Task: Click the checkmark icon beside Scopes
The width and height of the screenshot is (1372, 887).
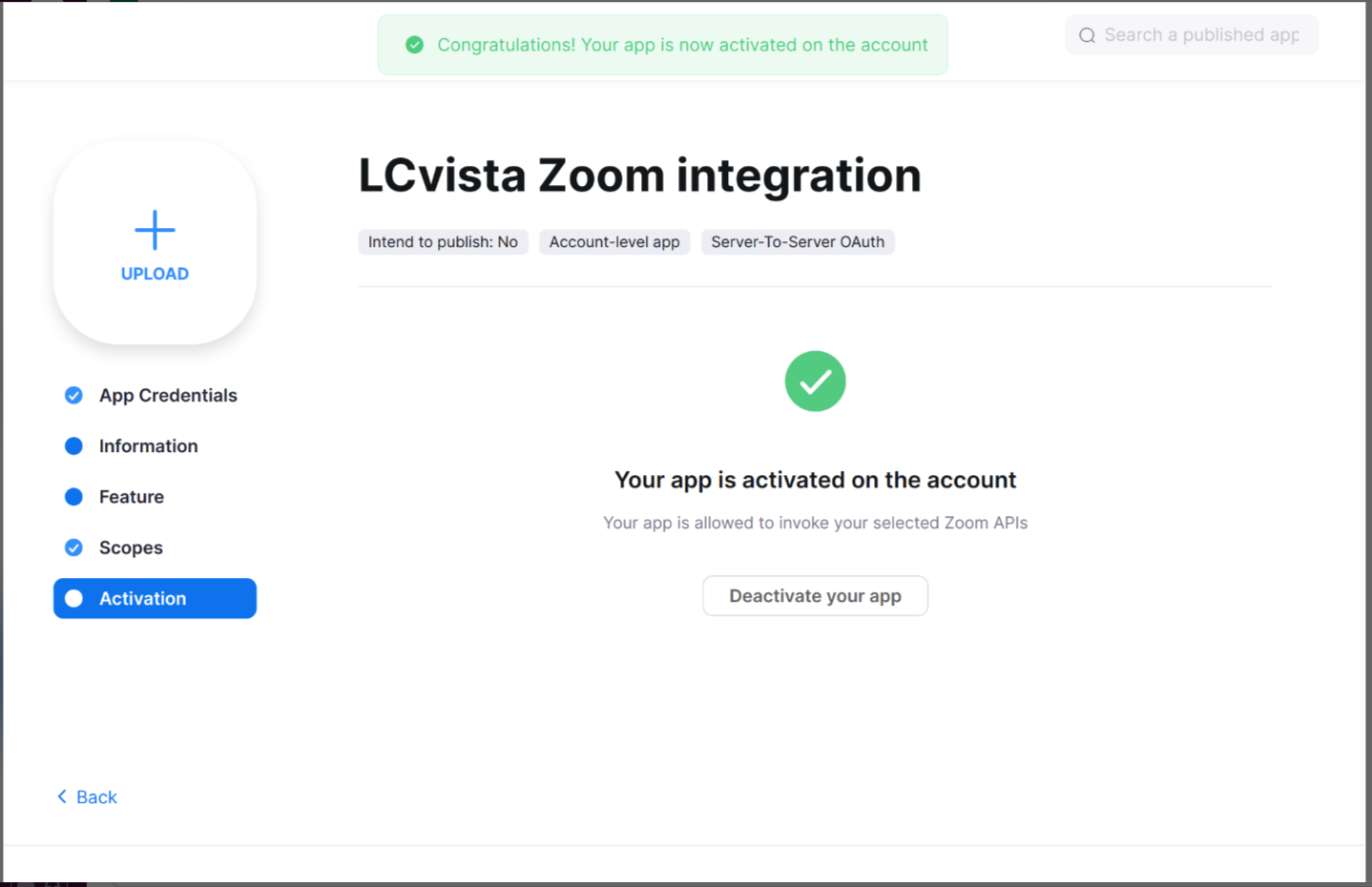Action: [x=73, y=547]
